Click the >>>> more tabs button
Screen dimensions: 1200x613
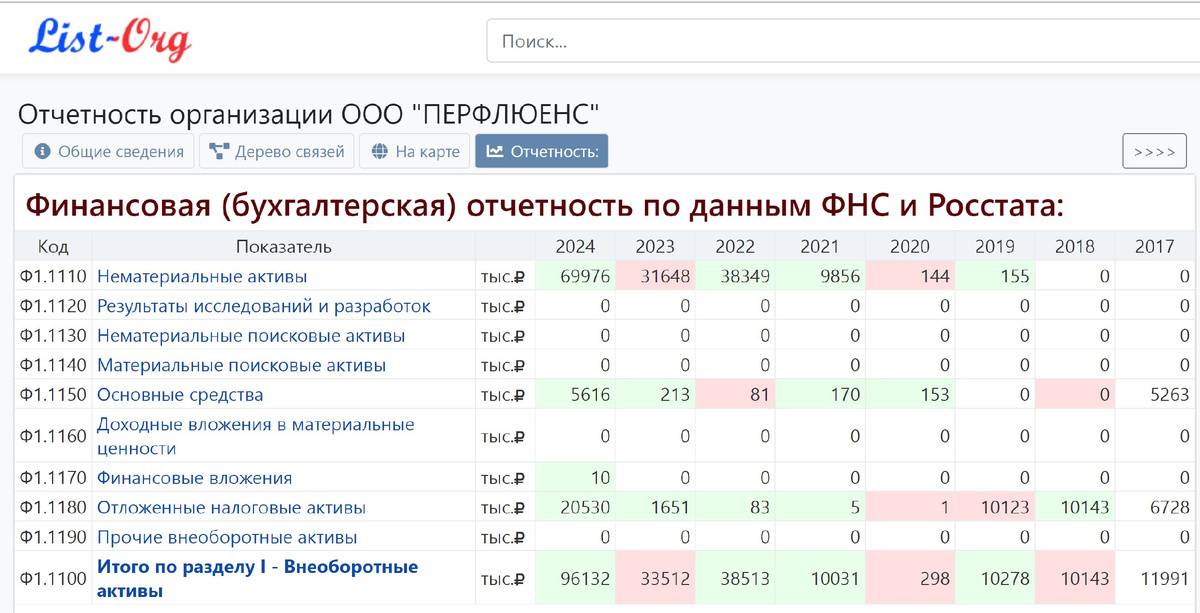point(1155,152)
